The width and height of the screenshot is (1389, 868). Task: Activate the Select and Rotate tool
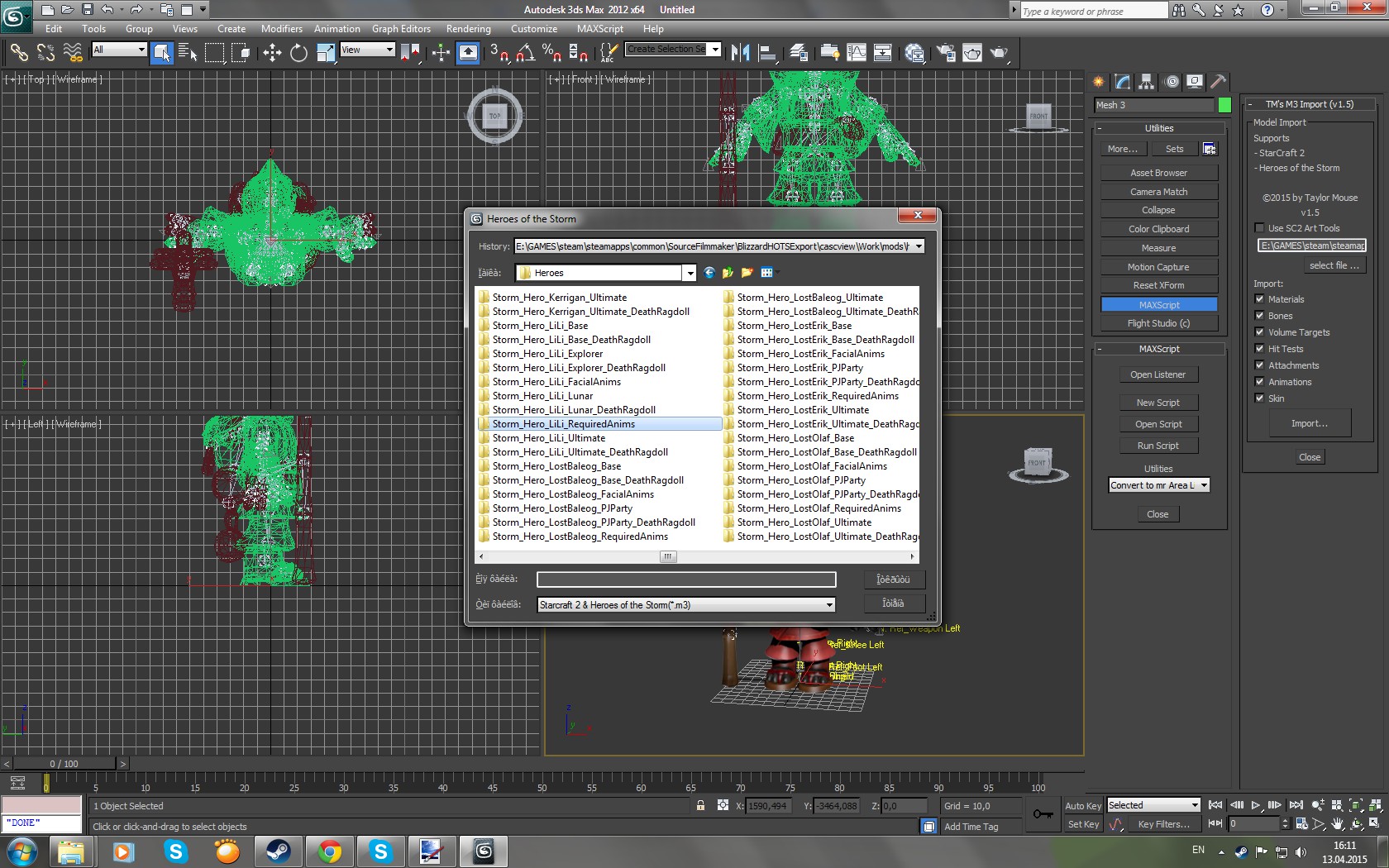(x=298, y=54)
